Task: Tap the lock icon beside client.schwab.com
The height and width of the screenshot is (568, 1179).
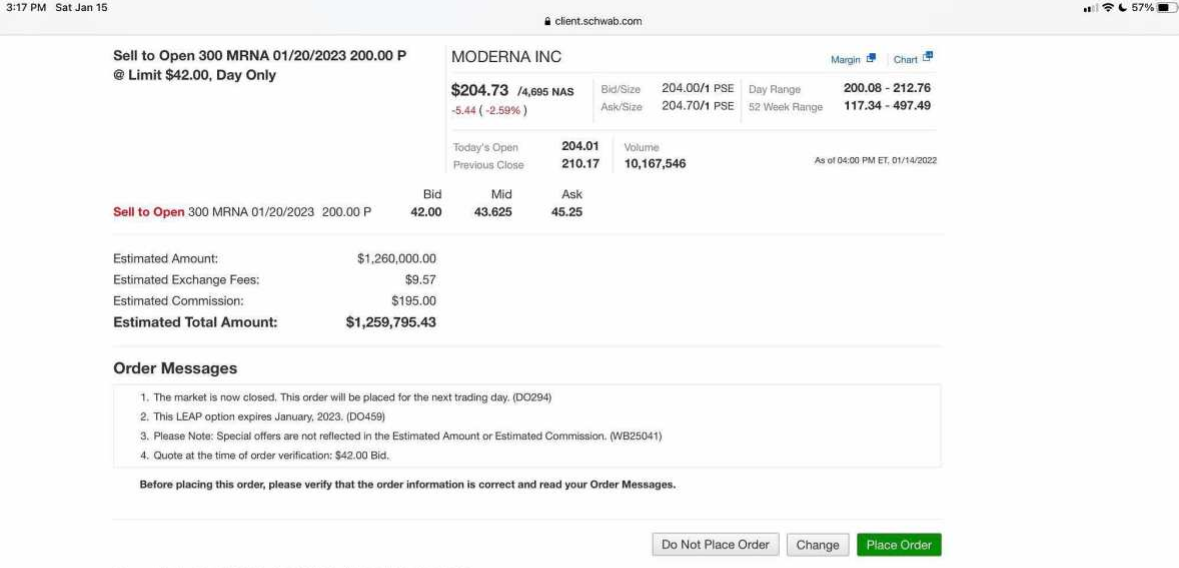Action: pyautogui.click(x=547, y=22)
